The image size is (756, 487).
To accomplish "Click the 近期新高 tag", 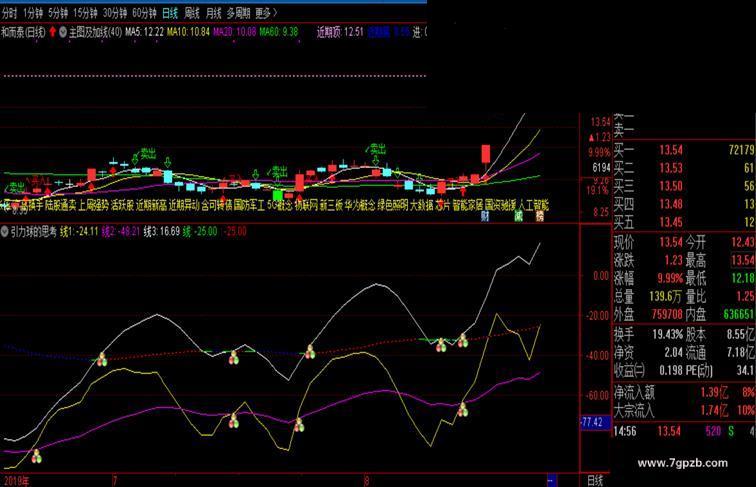I will 151,206.
